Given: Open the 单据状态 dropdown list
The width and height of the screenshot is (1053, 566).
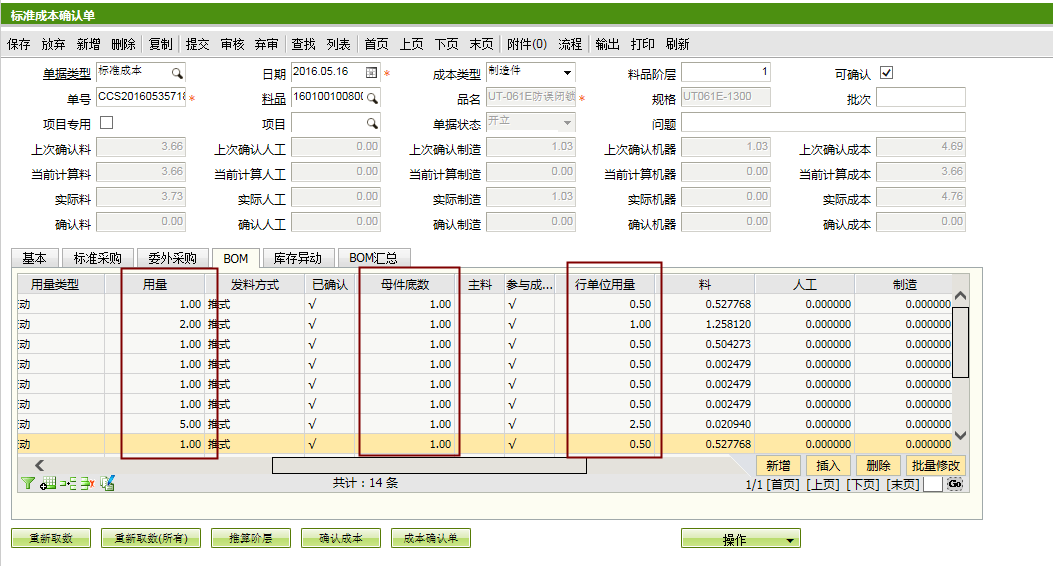Looking at the screenshot, I should (x=568, y=123).
